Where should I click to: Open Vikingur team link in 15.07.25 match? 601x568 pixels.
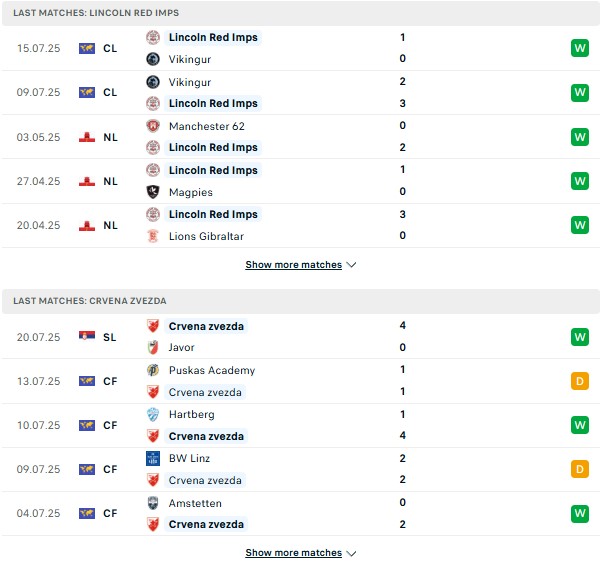[190, 59]
